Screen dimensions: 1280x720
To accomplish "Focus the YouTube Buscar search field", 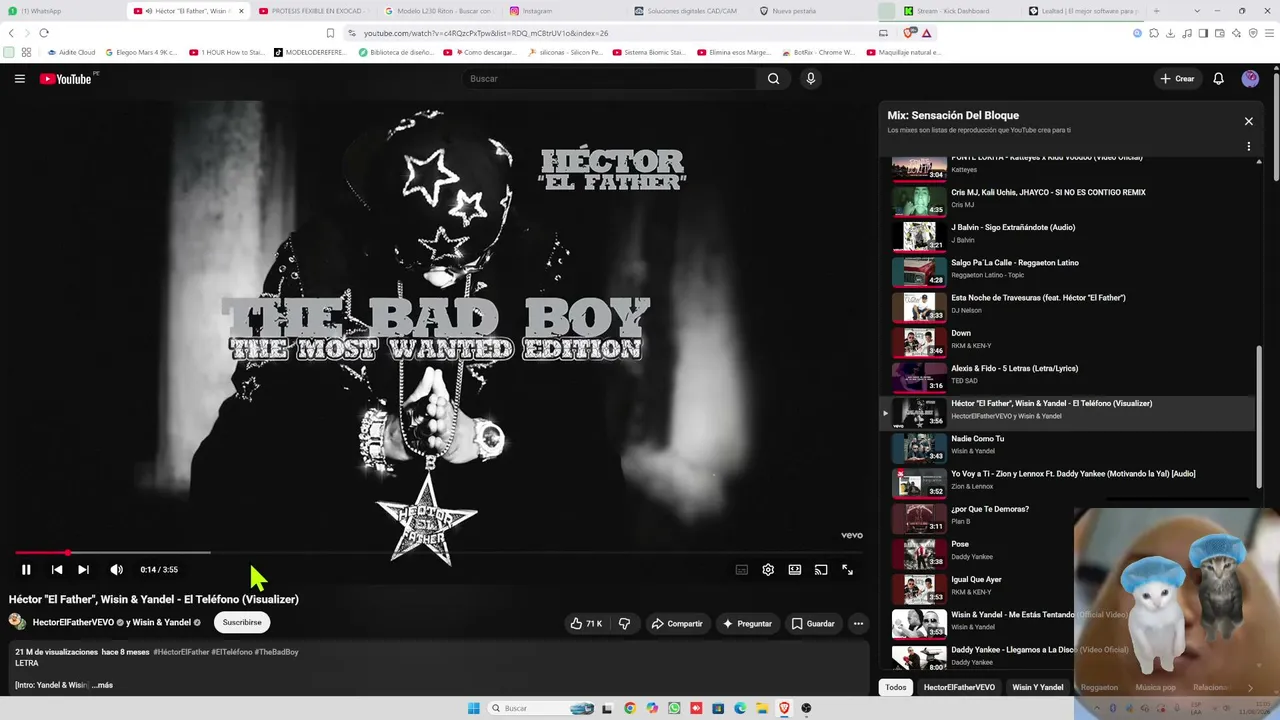I will (608, 79).
